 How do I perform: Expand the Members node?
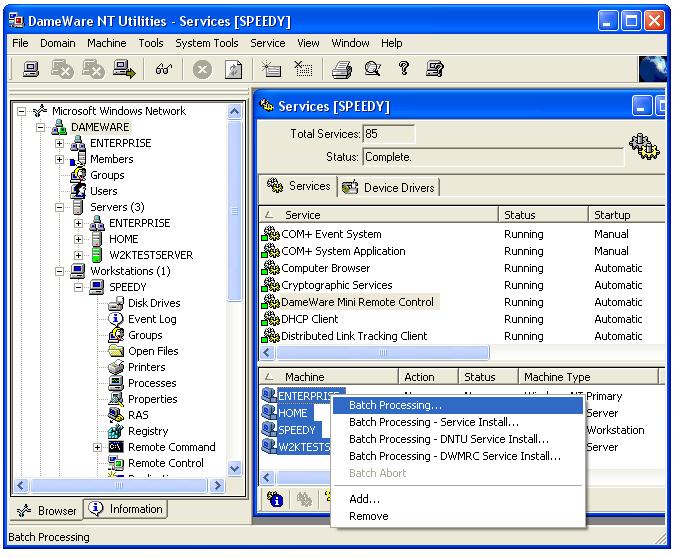[x=60, y=159]
